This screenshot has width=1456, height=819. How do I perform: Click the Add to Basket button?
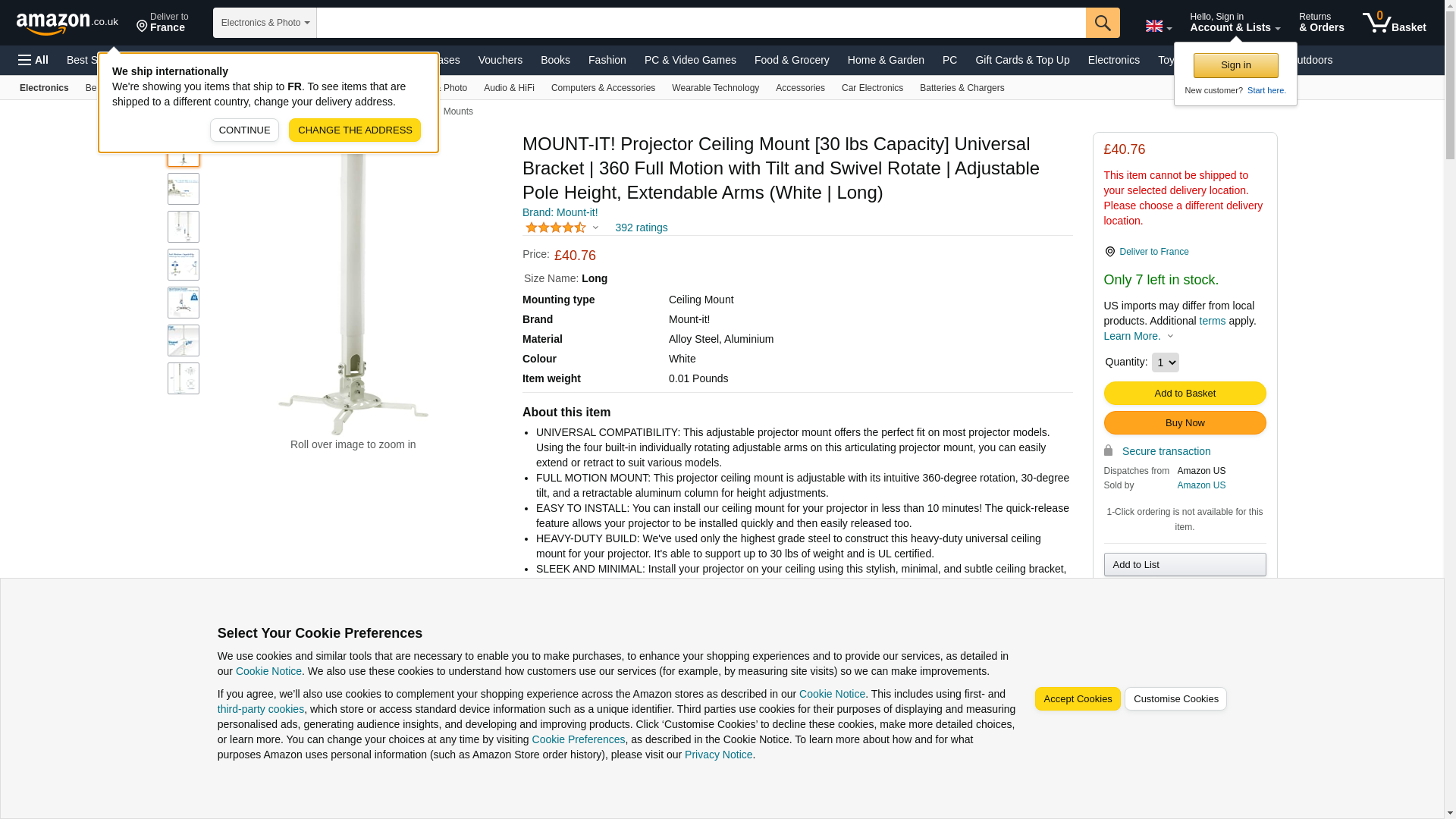tap(1185, 394)
